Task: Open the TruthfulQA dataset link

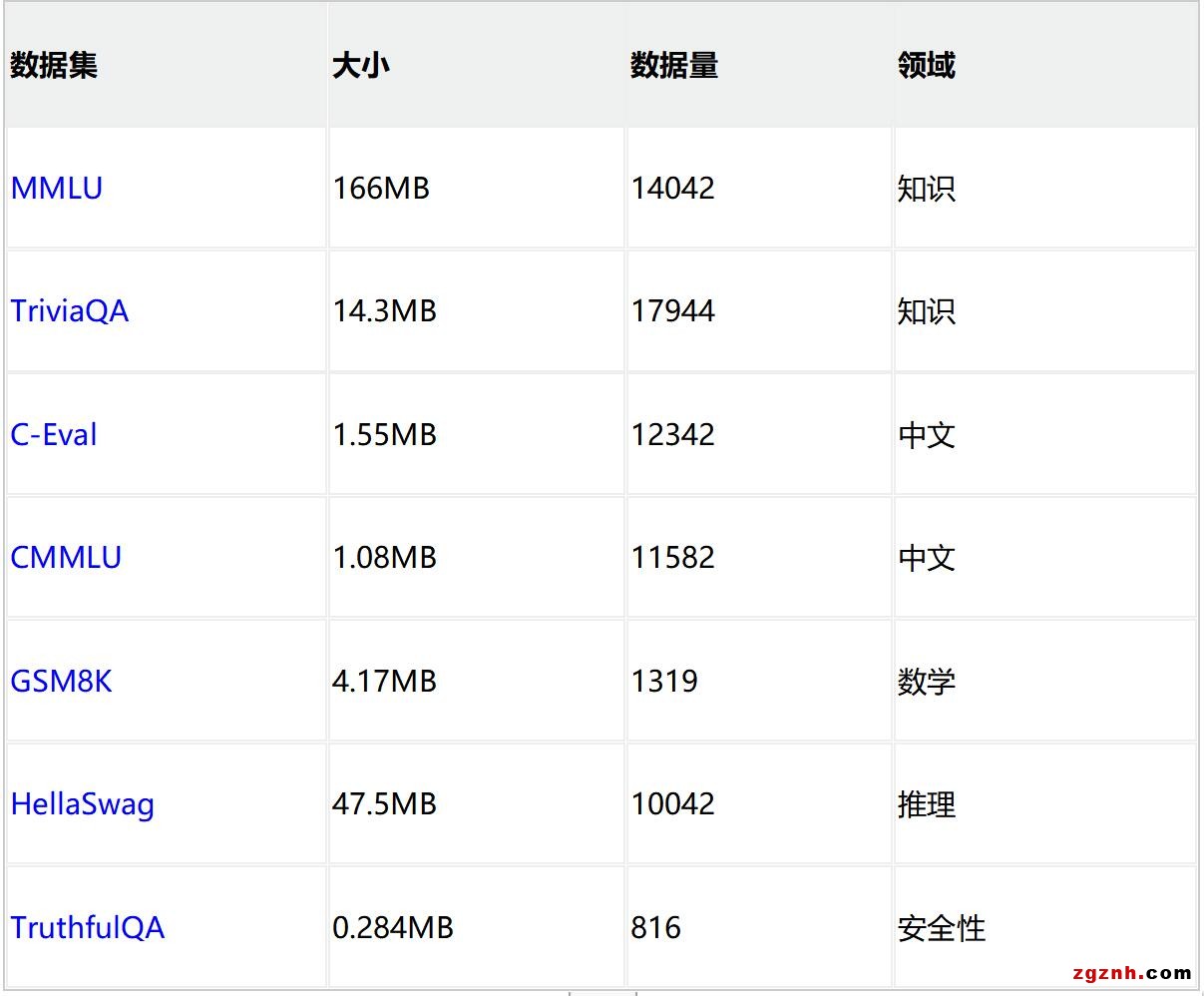Action: coord(87,928)
